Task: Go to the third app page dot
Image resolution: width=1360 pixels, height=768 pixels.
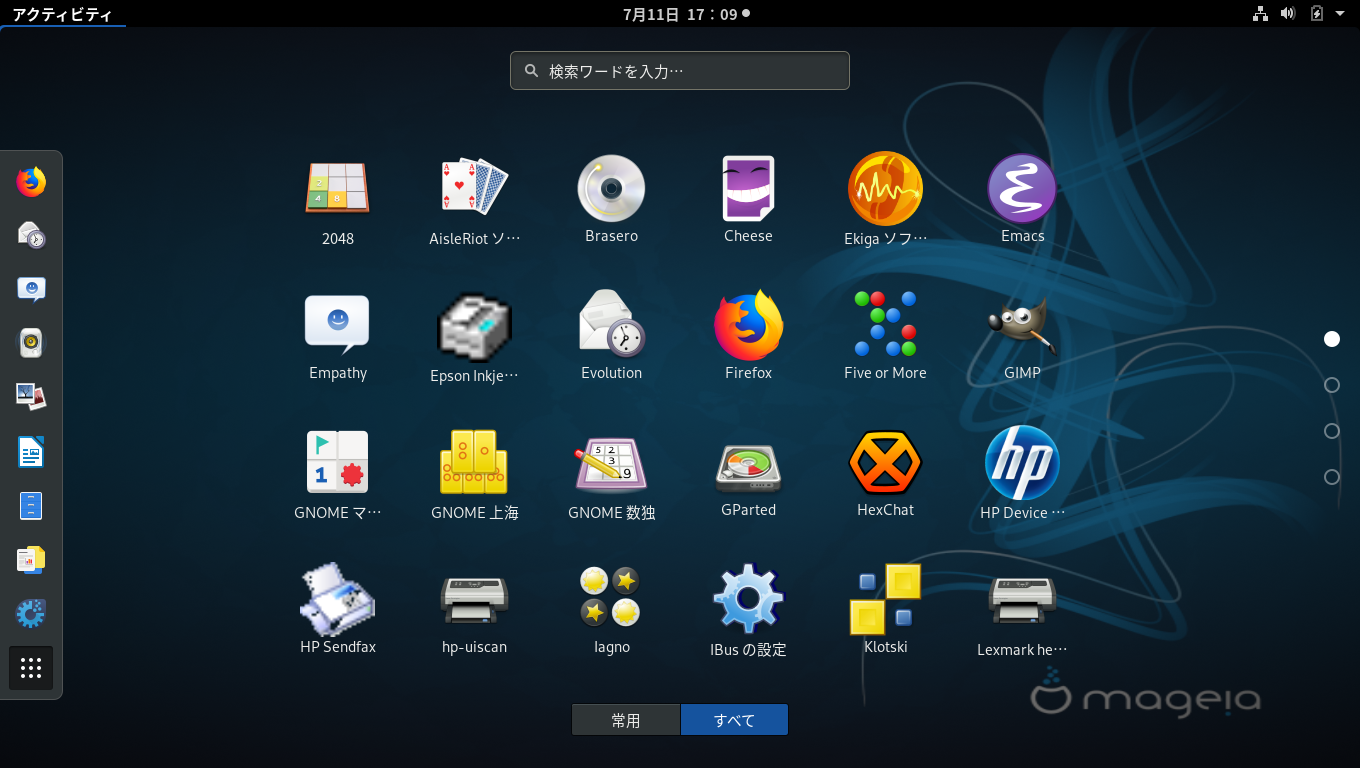Action: [x=1332, y=431]
